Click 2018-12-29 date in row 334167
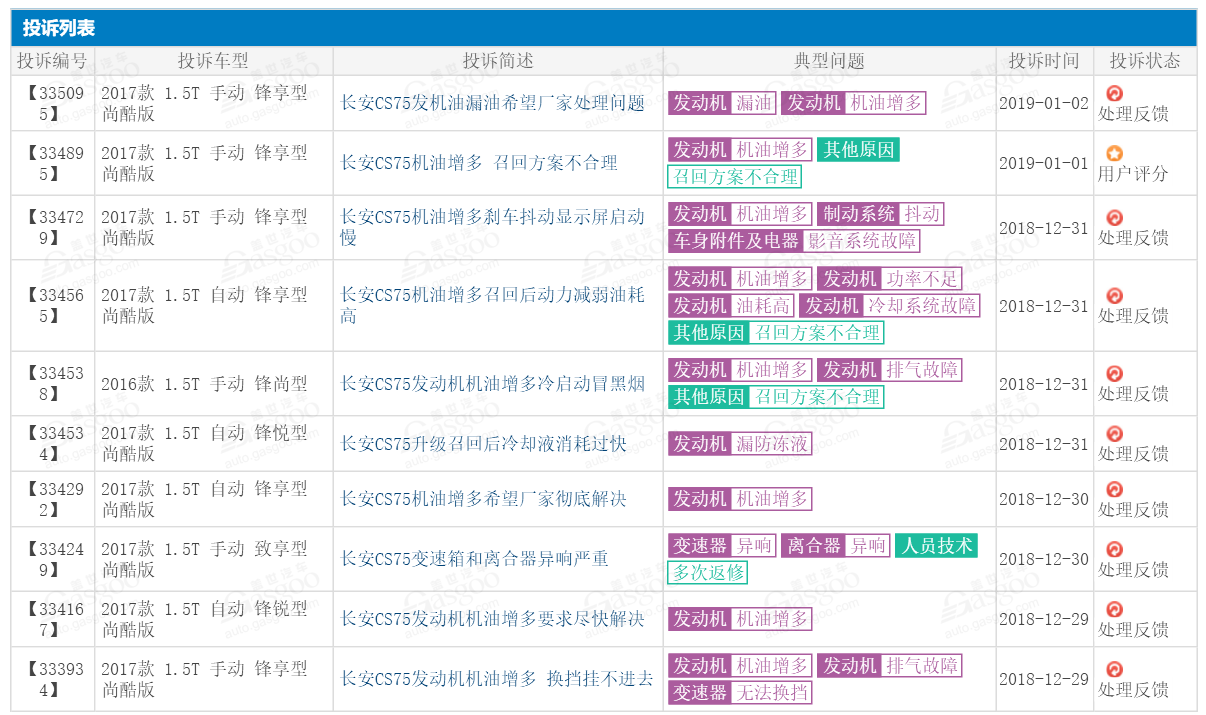This screenshot has height=715, width=1206. click(x=1044, y=619)
